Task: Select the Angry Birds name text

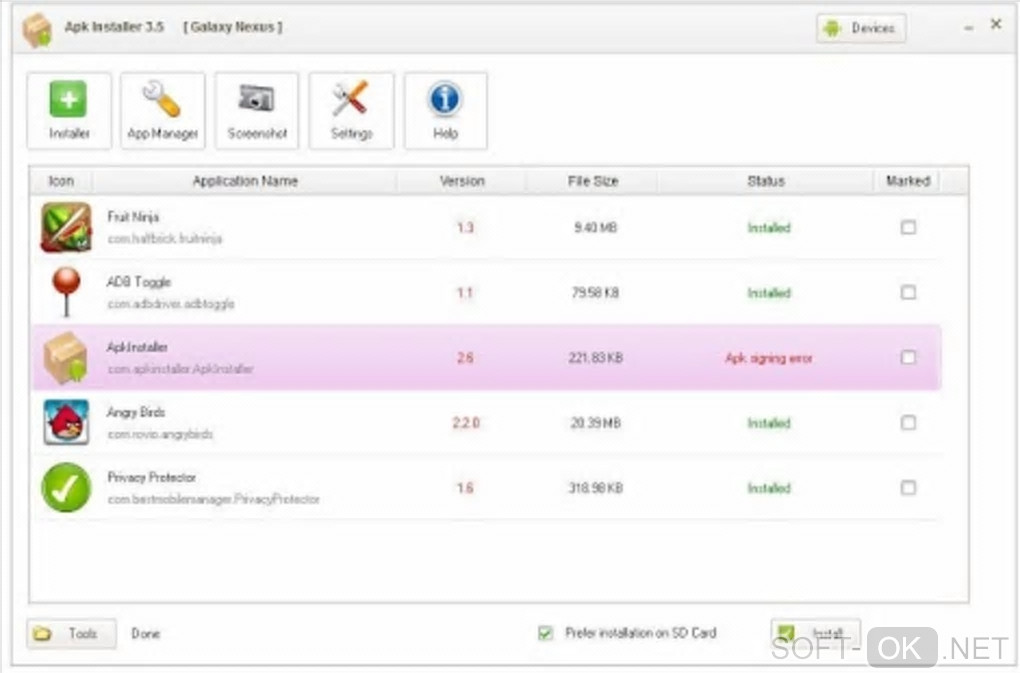Action: [136, 412]
